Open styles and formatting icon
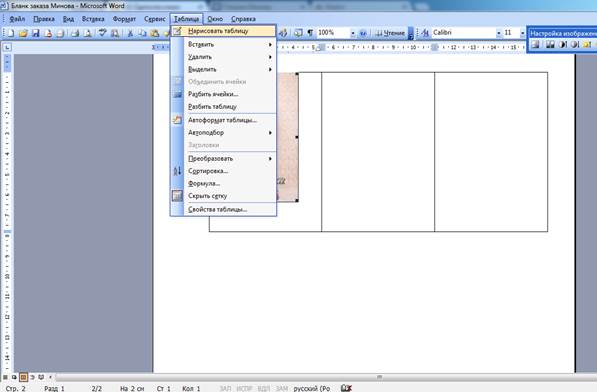Screen dimensions: 597x392 tap(425, 33)
